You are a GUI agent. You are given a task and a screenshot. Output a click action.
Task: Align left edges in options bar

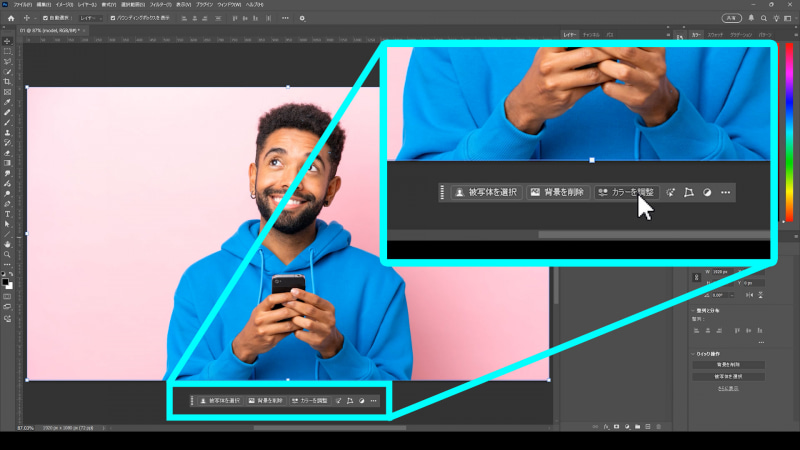184,18
